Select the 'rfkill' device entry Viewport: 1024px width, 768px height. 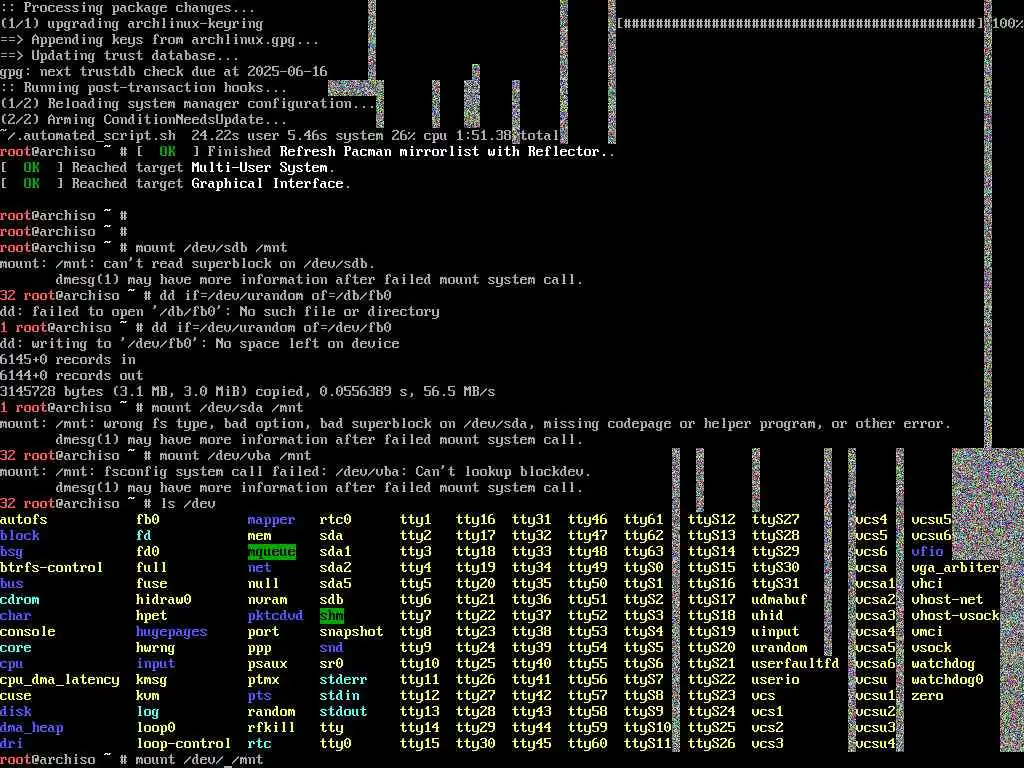tap(271, 728)
